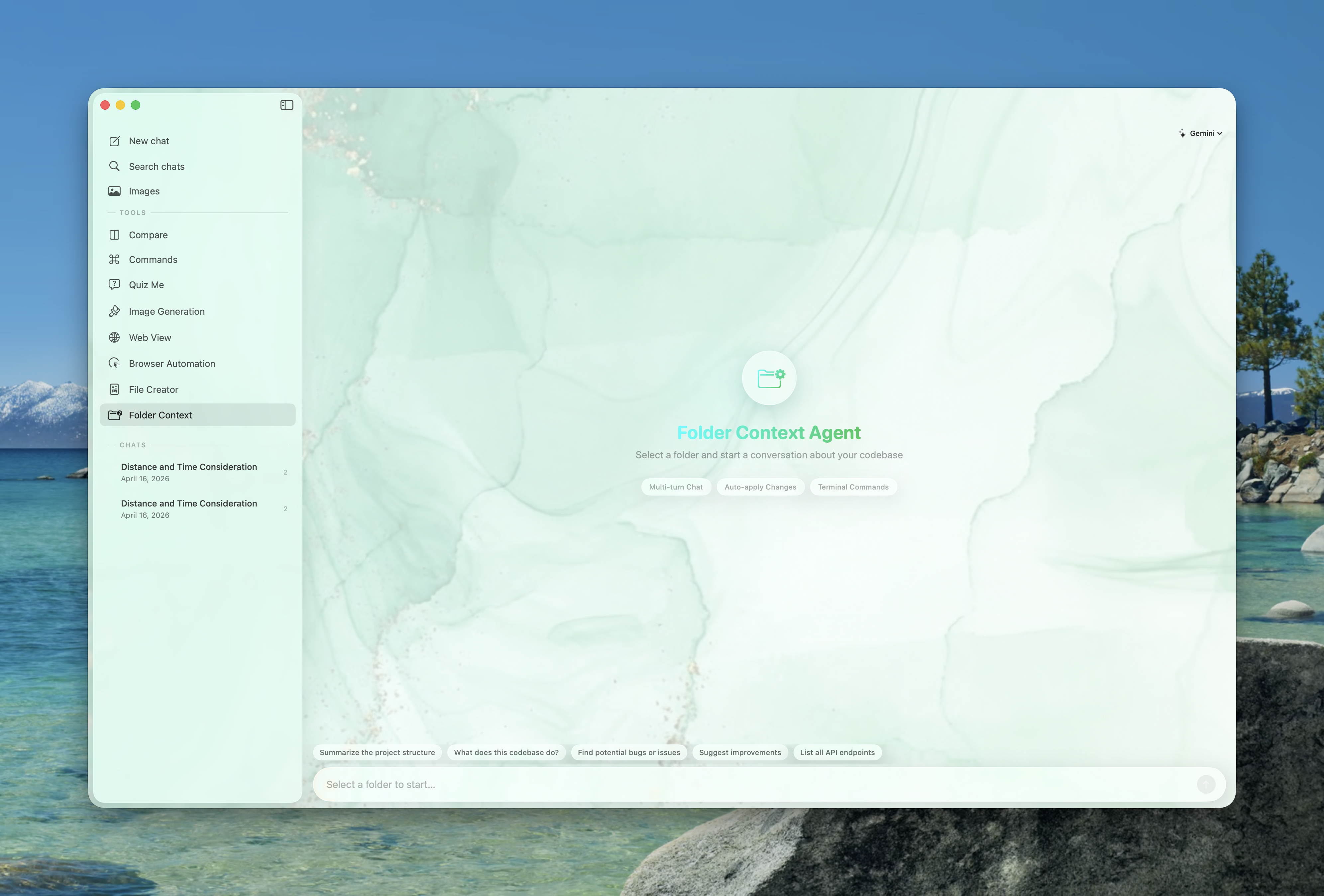Open Browser Automation
Screen dimensions: 1324x896
(x=198, y=363)
